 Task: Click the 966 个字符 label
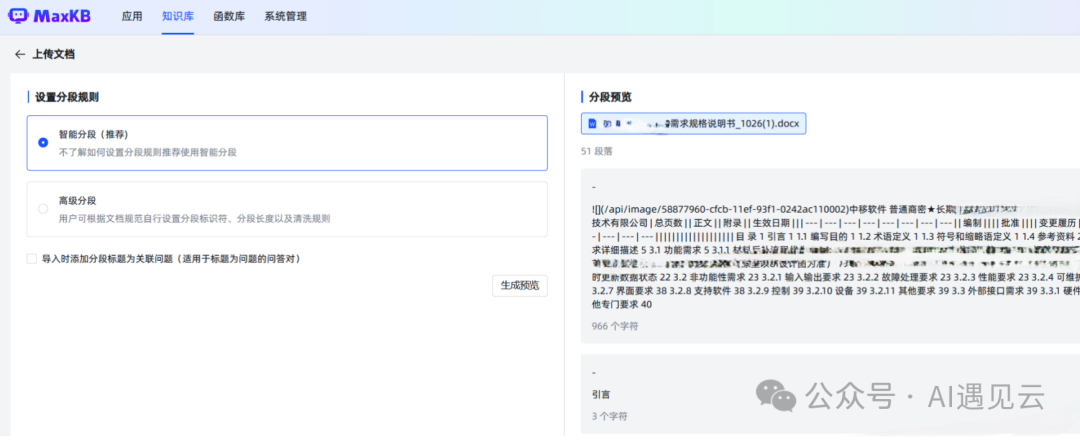coord(614,326)
